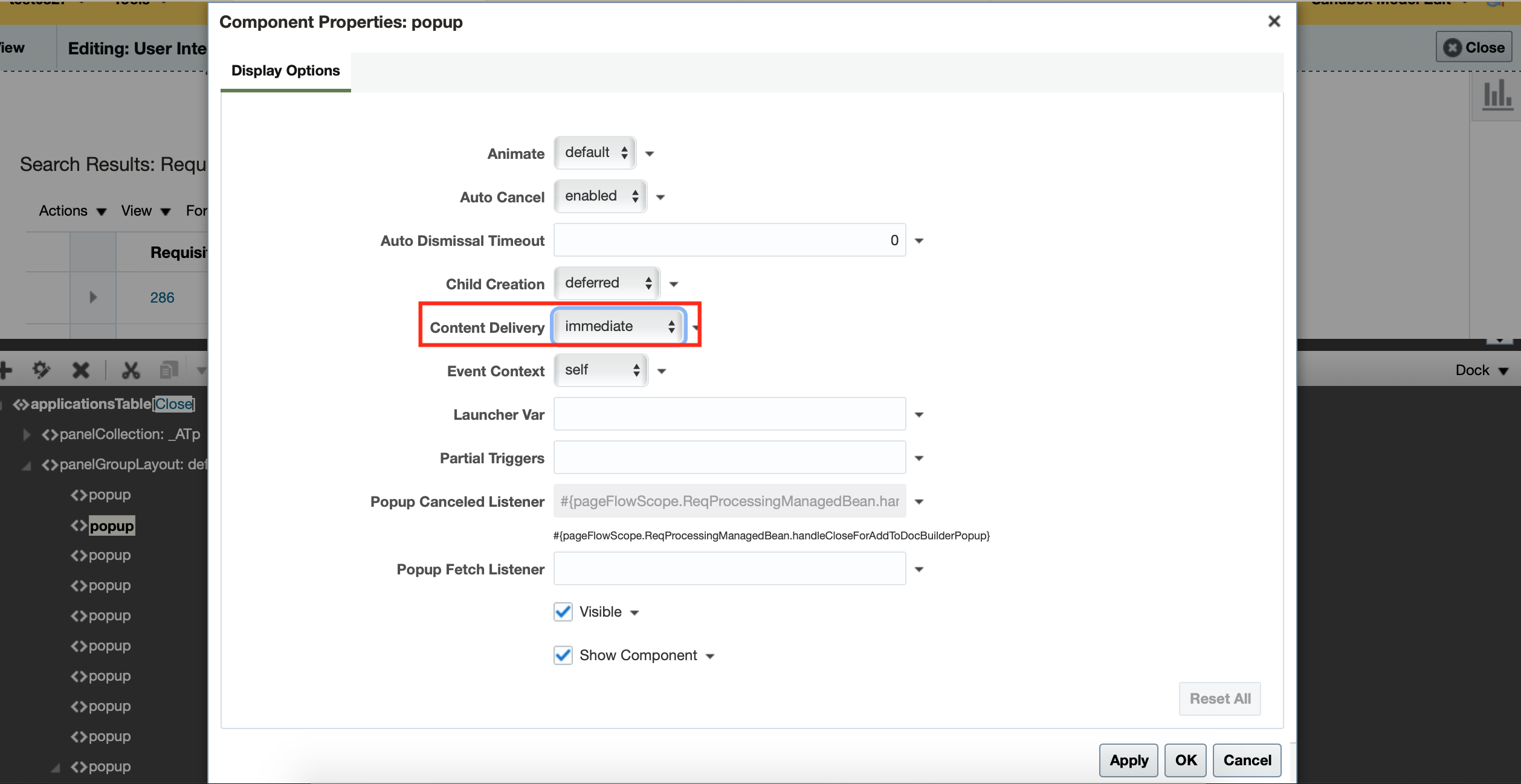Click the Reset All button
Screen dimensions: 1521x784
click(x=1219, y=699)
